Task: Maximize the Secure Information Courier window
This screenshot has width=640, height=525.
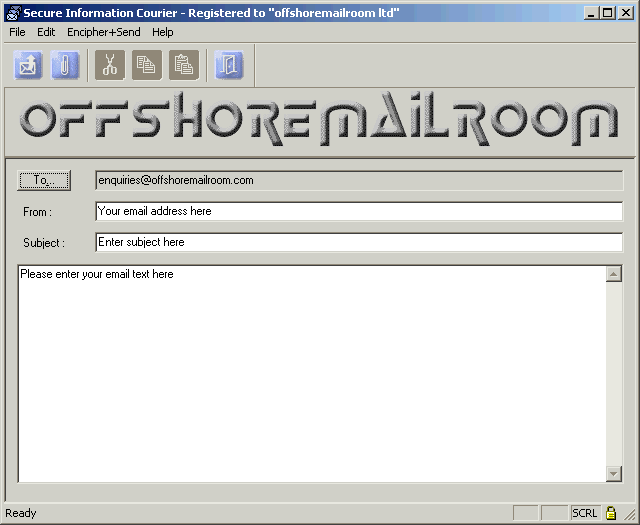Action: pyautogui.click(x=607, y=13)
